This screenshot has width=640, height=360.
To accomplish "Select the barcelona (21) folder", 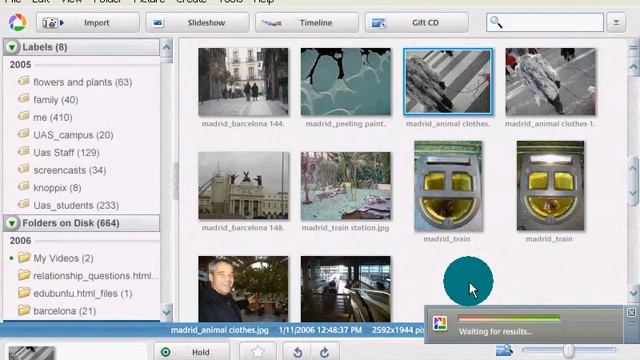I will coord(64,311).
